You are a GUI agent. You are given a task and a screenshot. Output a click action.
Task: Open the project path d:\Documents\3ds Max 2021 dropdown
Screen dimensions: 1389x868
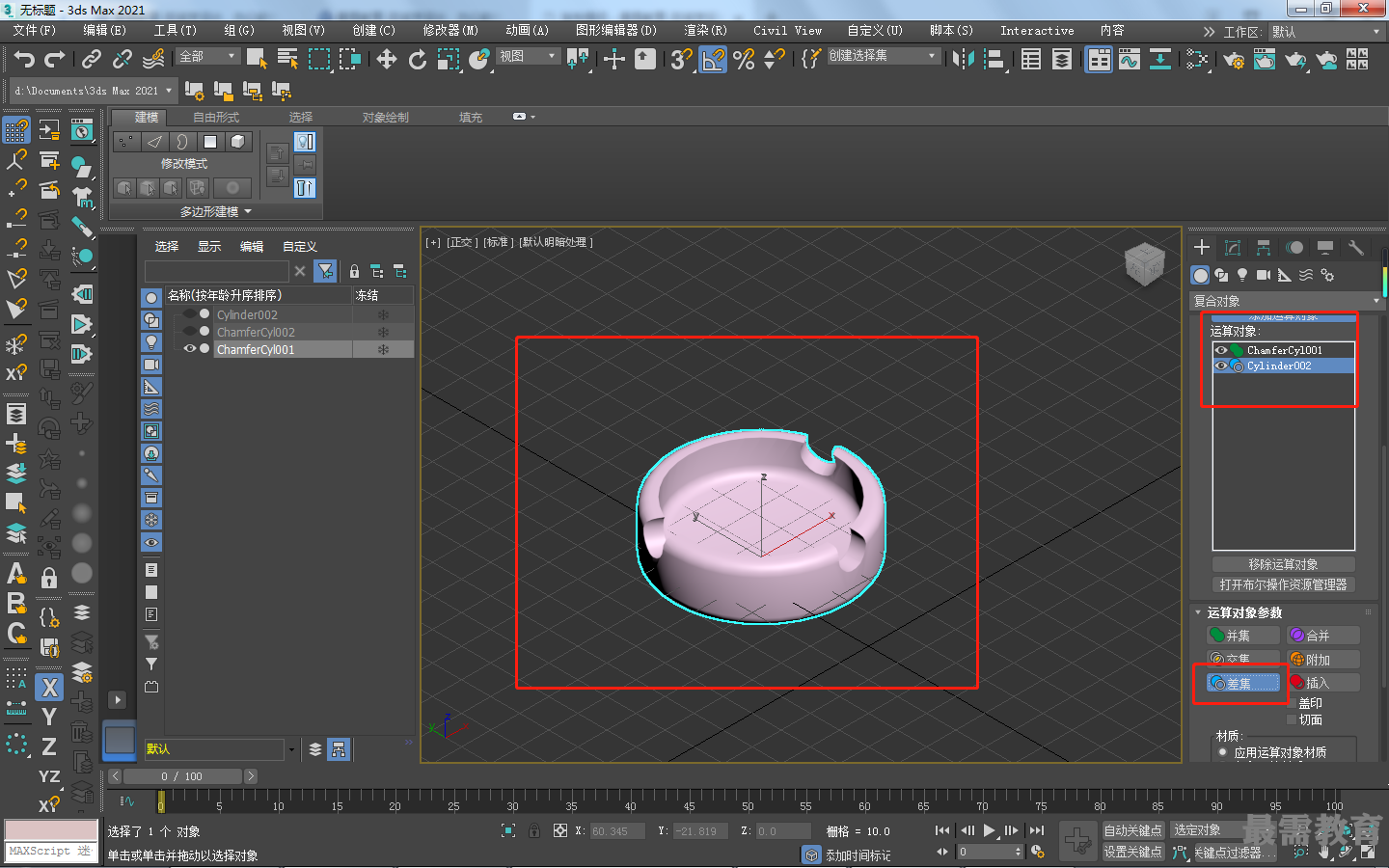[94, 91]
